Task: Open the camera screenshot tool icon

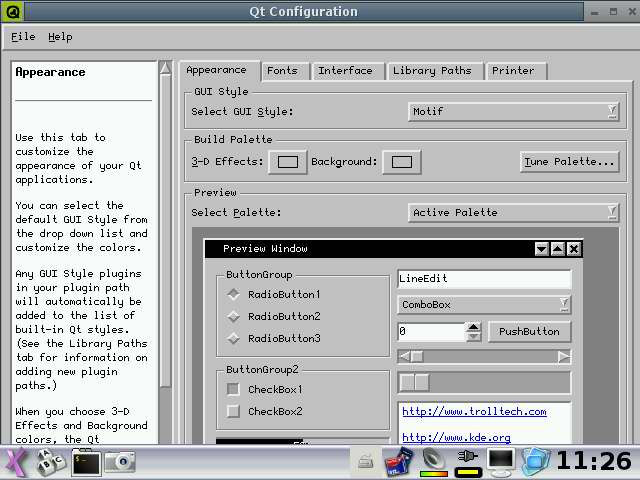Action: [x=121, y=462]
